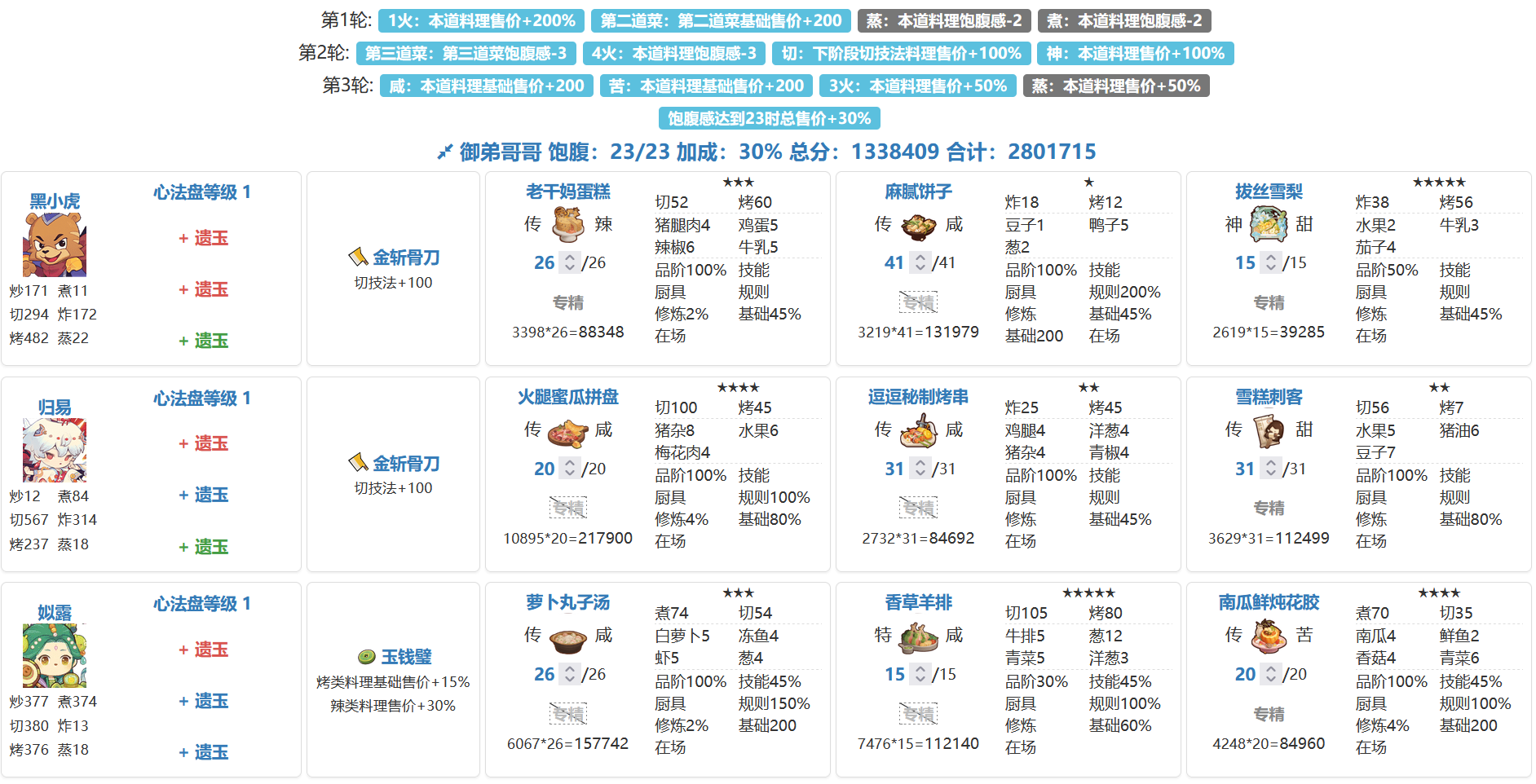Screen dimensions: 1536x784
Task: Click rule tag '神：本道料理售价+100%'
Action: click(1136, 53)
